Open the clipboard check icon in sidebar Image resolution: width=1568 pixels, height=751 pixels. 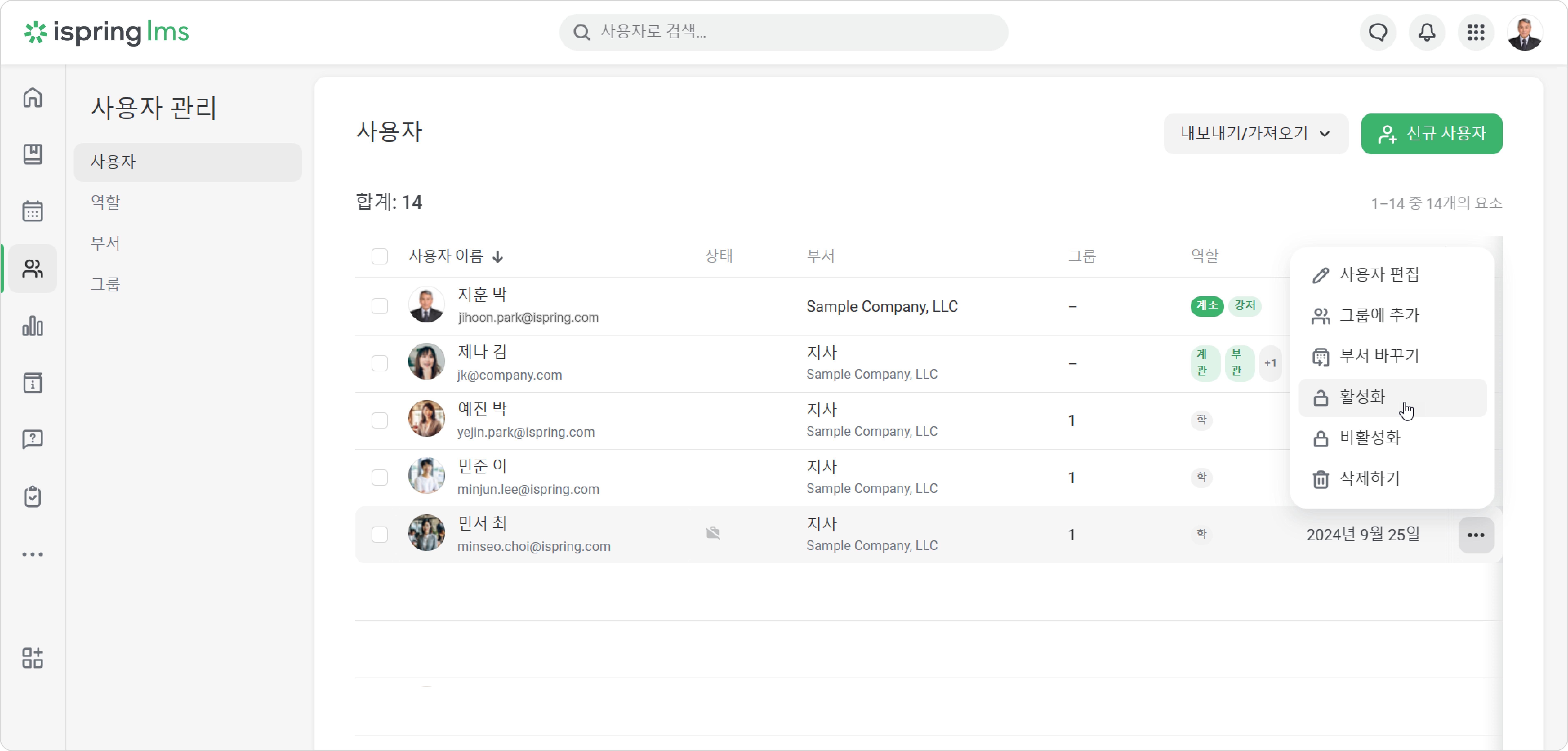tap(33, 497)
